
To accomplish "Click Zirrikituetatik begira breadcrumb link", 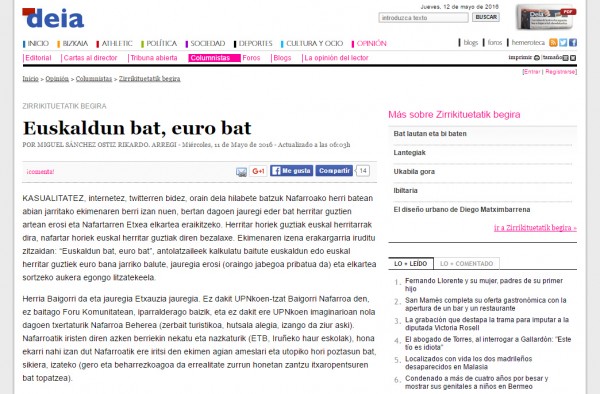I will pyautogui.click(x=150, y=78).
